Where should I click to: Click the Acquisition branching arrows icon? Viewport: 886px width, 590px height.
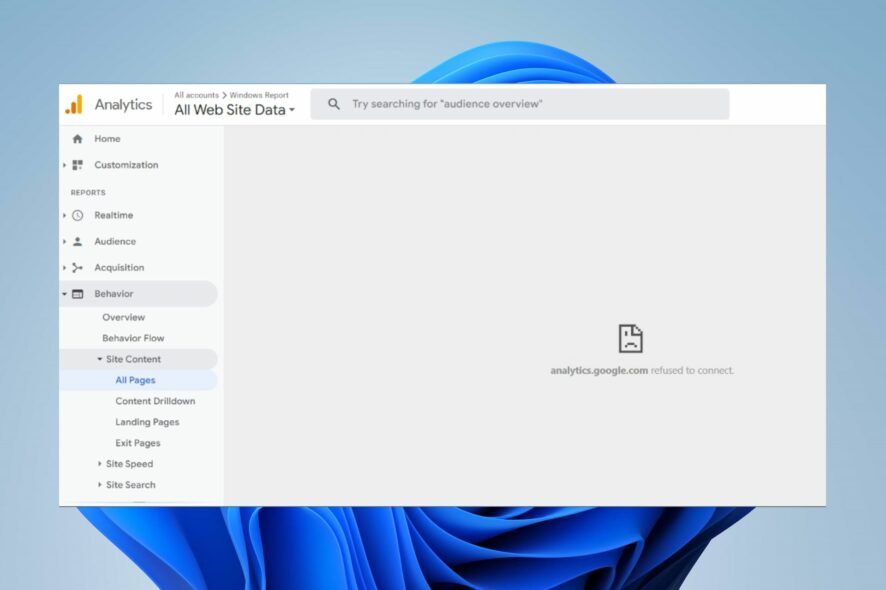[x=77, y=267]
